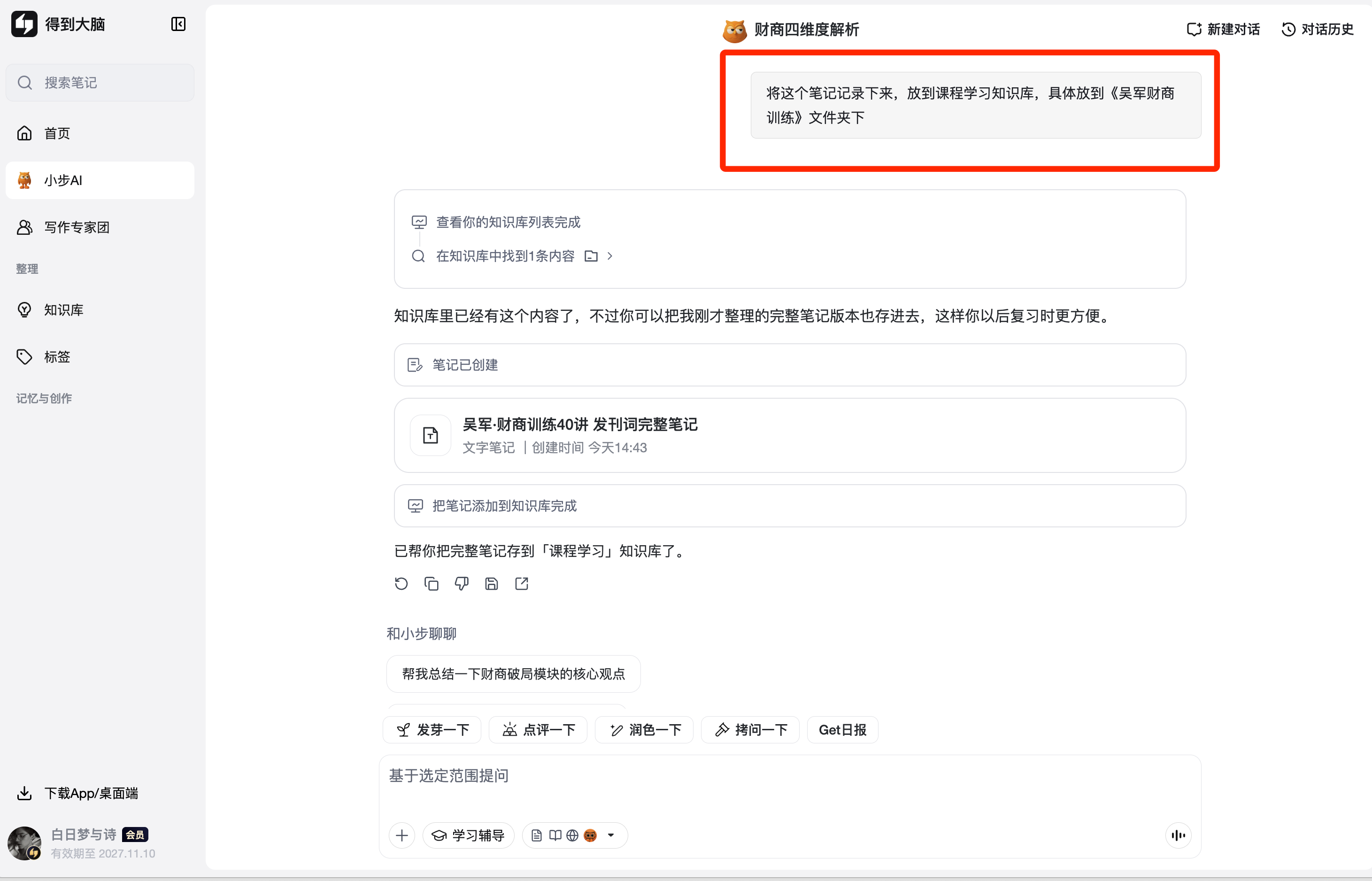Click the text-note document icon on the card
This screenshot has width=1372, height=881.
click(x=431, y=435)
